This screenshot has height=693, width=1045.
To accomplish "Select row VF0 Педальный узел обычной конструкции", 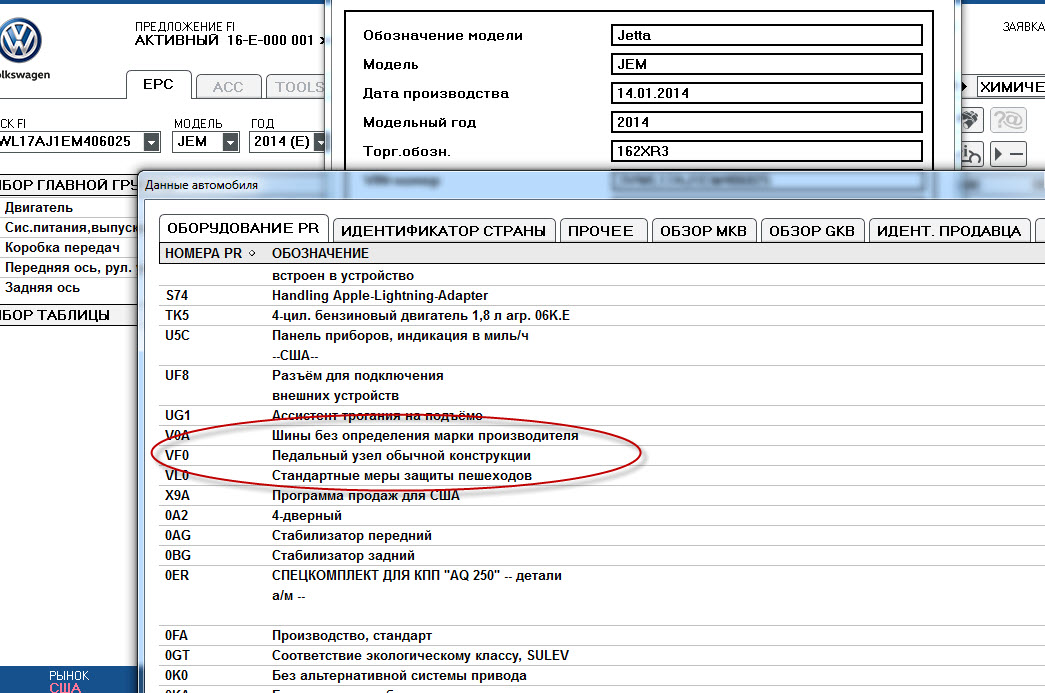I will 602,455.
